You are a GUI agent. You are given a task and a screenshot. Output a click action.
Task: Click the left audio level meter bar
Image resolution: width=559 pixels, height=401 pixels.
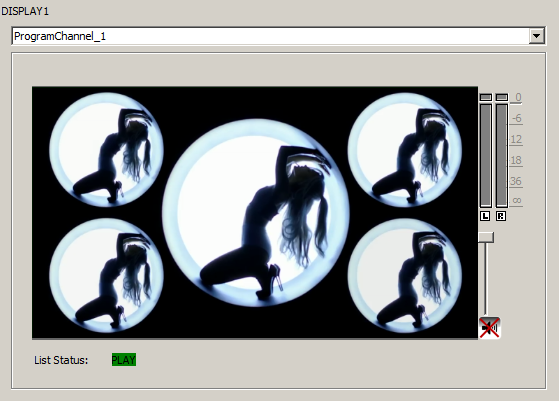486,155
